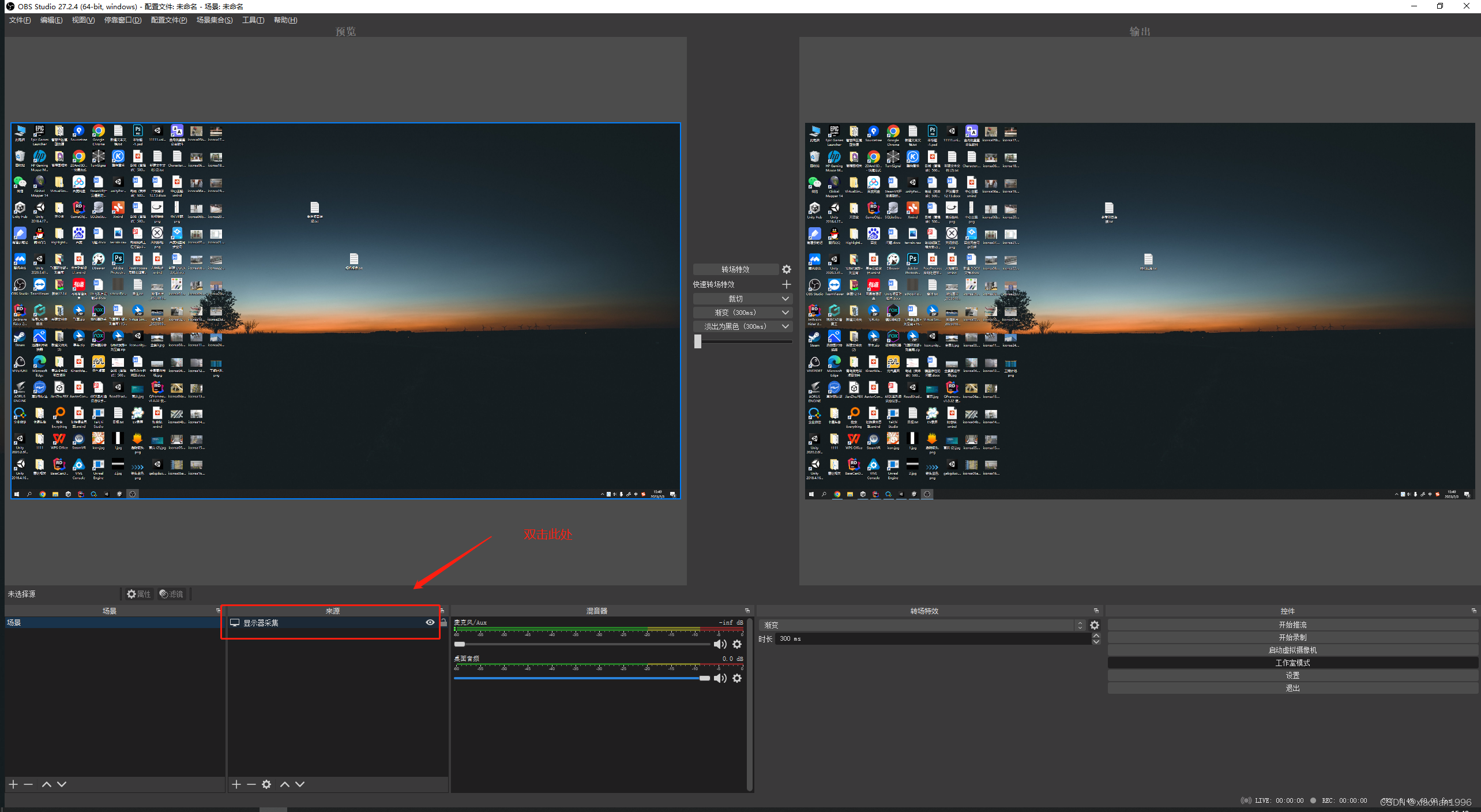
Task: Open 工具(T) menu
Action: (253, 20)
